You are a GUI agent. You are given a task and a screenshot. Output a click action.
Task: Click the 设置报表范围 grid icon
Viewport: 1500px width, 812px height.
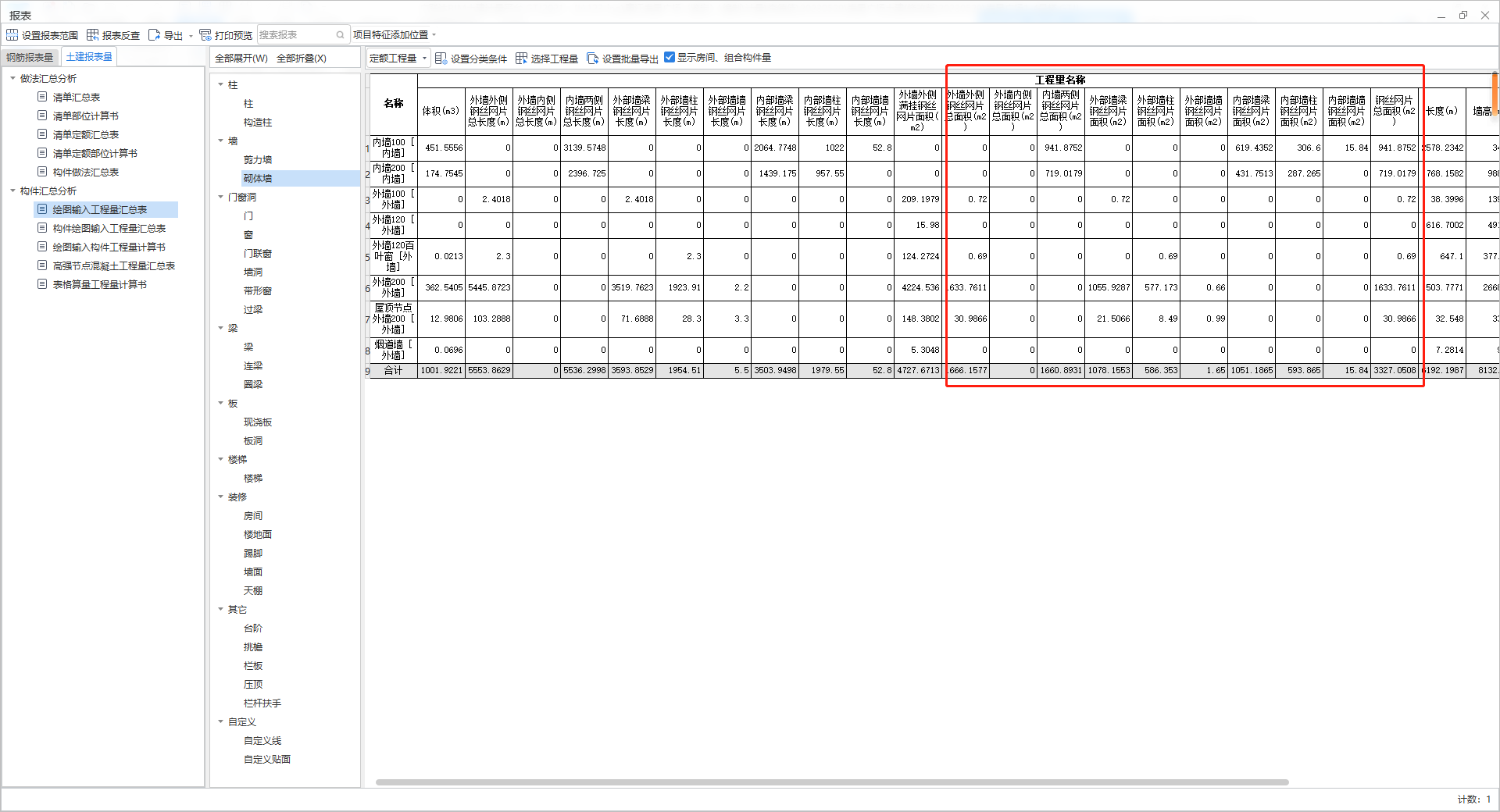12,35
